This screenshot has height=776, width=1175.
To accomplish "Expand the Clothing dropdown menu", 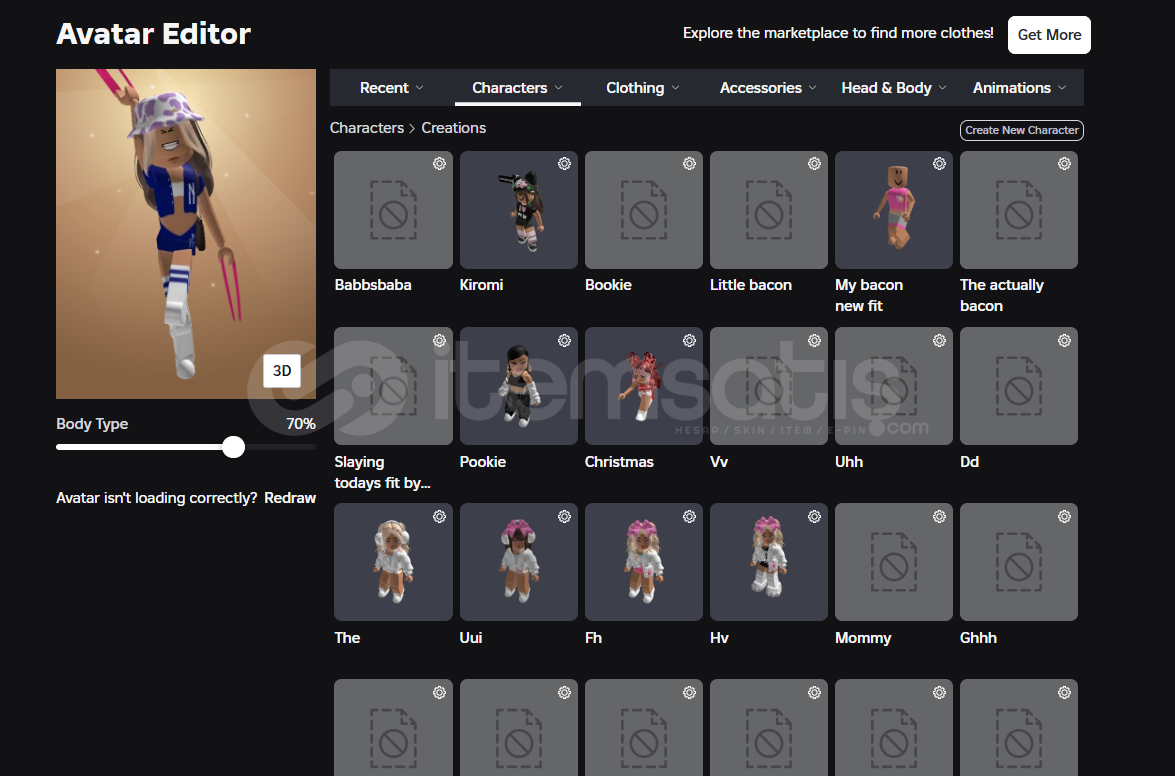I will point(642,88).
